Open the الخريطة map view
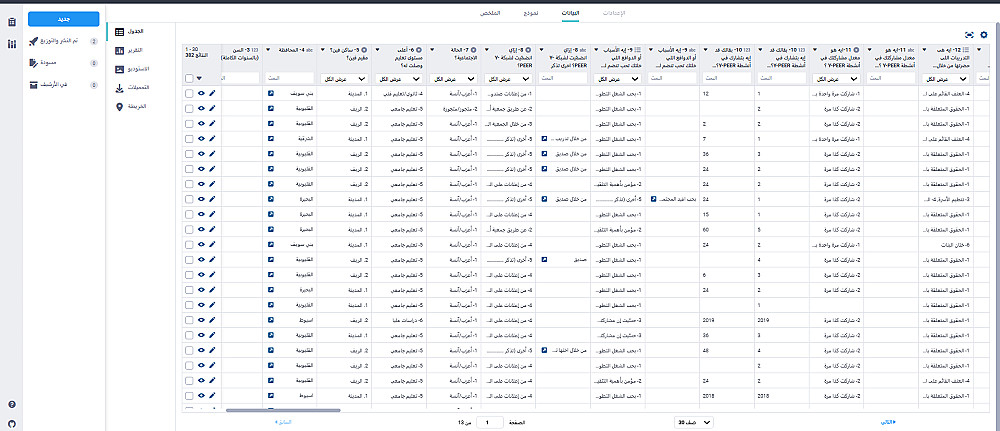Viewport: 1000px width, 431px height. [x=133, y=106]
